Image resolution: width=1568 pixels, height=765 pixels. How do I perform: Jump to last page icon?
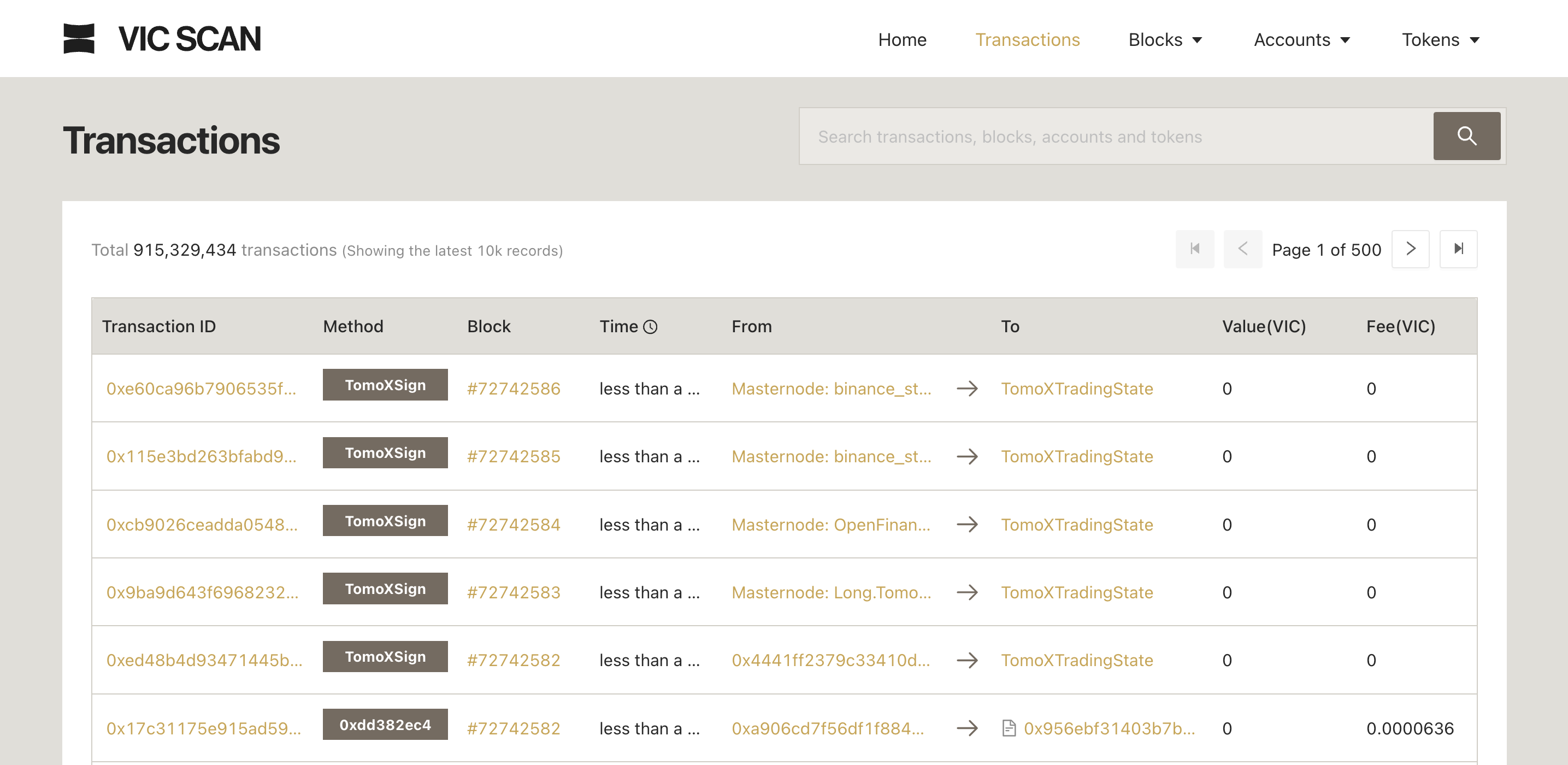pos(1458,249)
